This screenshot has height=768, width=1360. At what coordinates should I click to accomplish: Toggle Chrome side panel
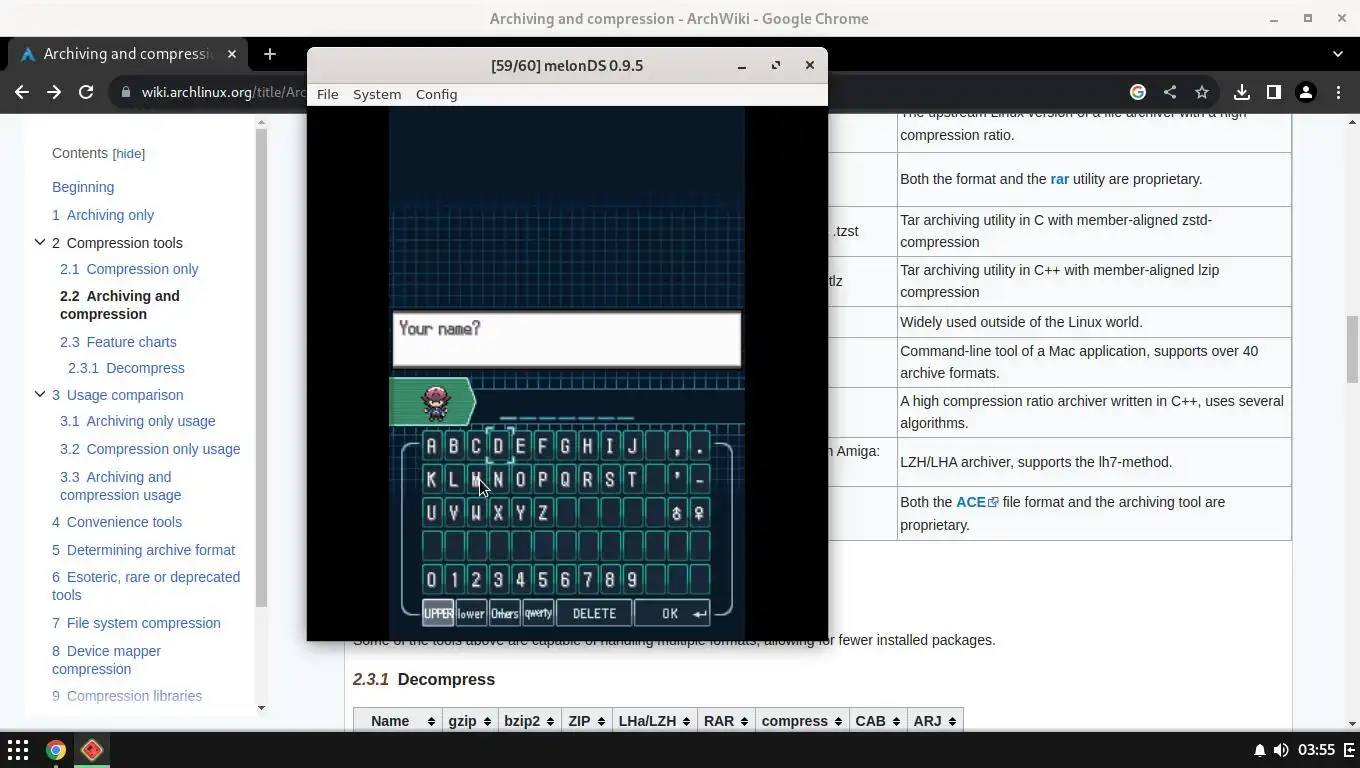tap(1274, 92)
